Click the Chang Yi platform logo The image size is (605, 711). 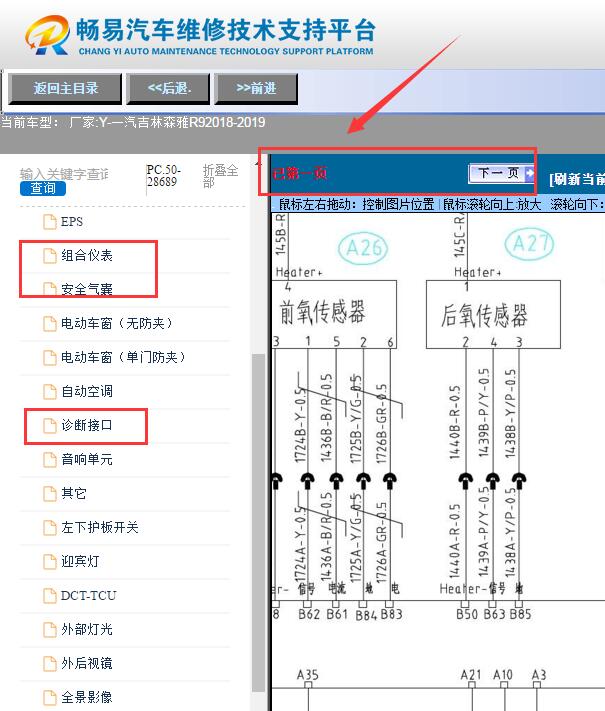click(47, 35)
